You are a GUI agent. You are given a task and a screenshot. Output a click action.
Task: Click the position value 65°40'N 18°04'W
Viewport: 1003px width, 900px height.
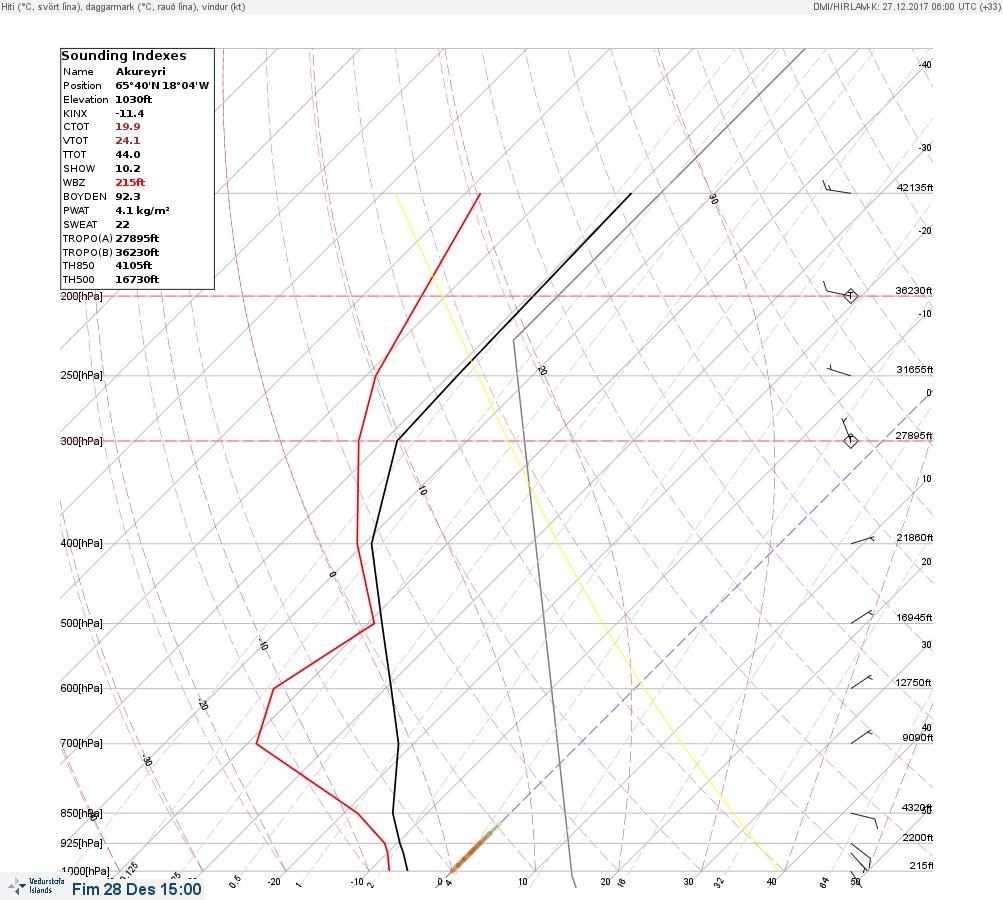(x=162, y=86)
